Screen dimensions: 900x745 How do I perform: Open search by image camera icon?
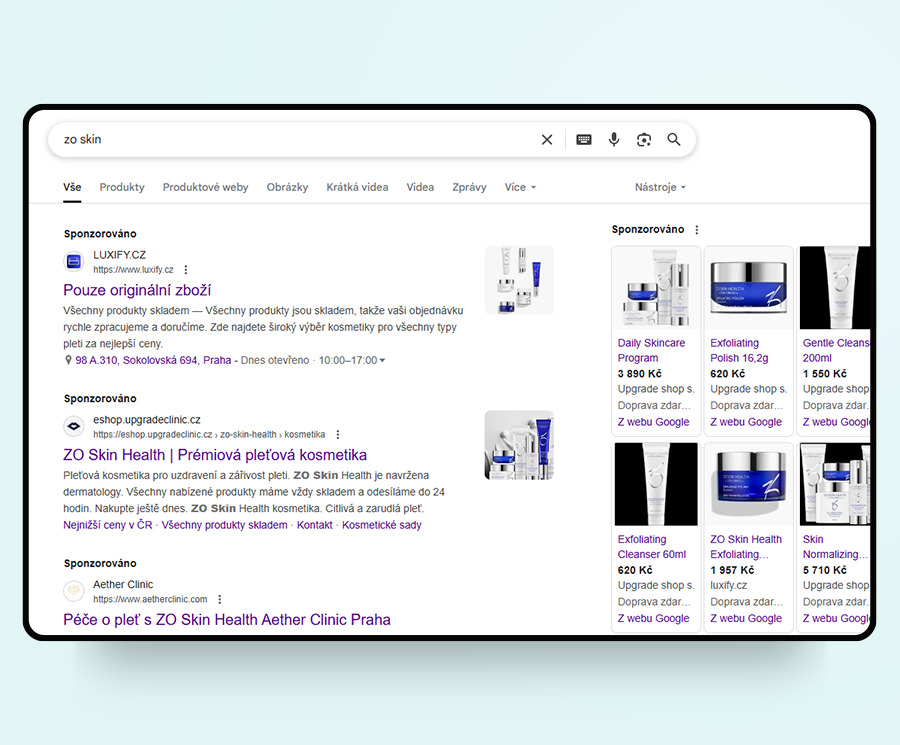(x=644, y=139)
